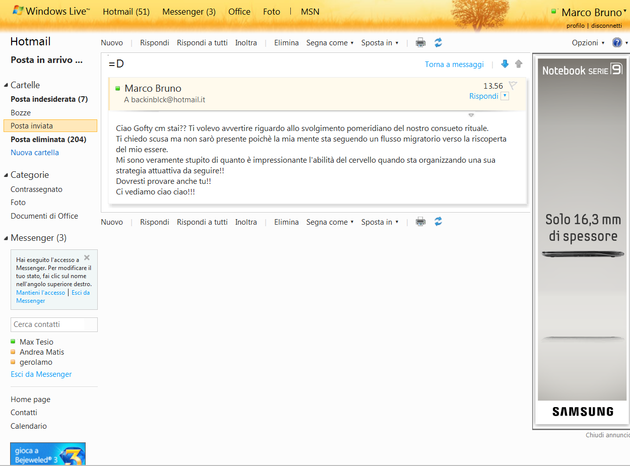630x466 pixels.
Task: Click orange status icon next to Andrea Matis
Action: click(x=13, y=352)
